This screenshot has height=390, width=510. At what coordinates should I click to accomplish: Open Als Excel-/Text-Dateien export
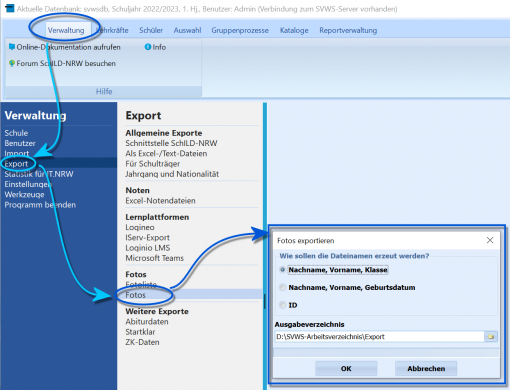click(166, 154)
